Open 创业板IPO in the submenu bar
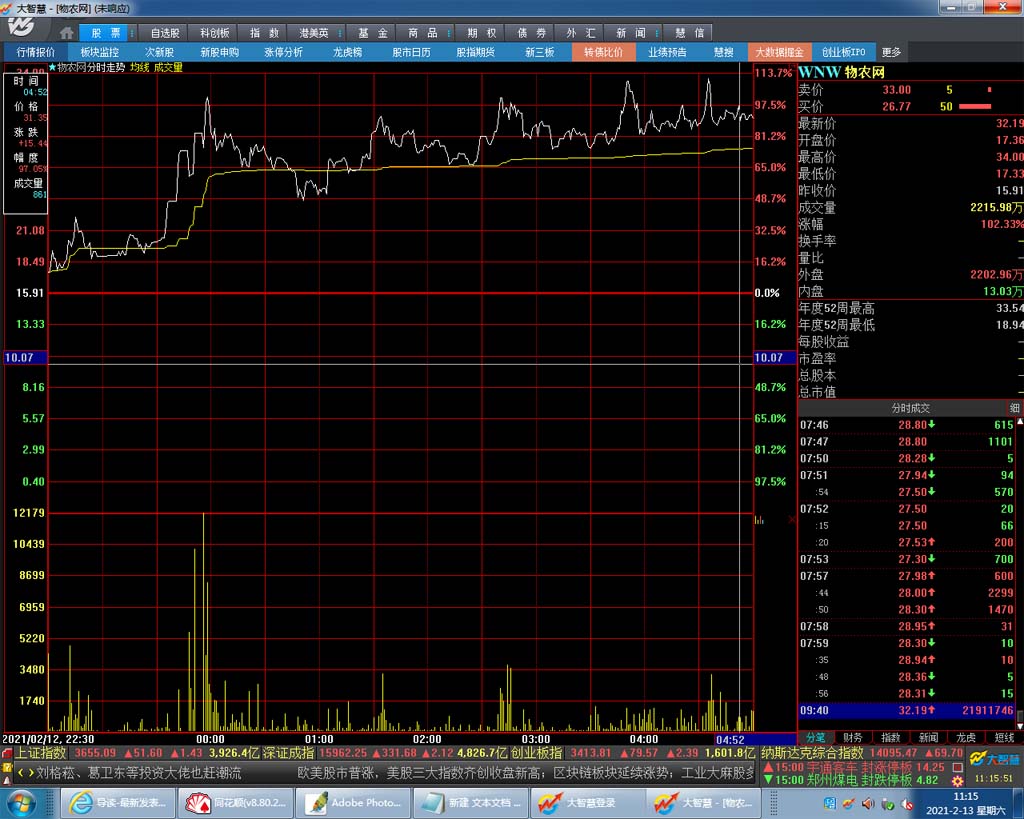Screen dimensions: 1024x819 (x=844, y=52)
